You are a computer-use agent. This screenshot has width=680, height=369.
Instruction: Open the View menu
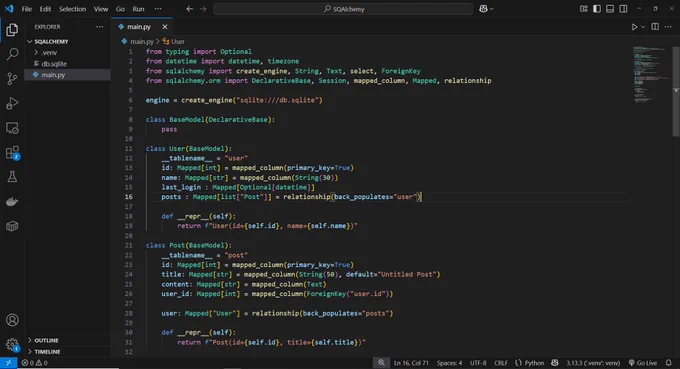[x=101, y=9]
